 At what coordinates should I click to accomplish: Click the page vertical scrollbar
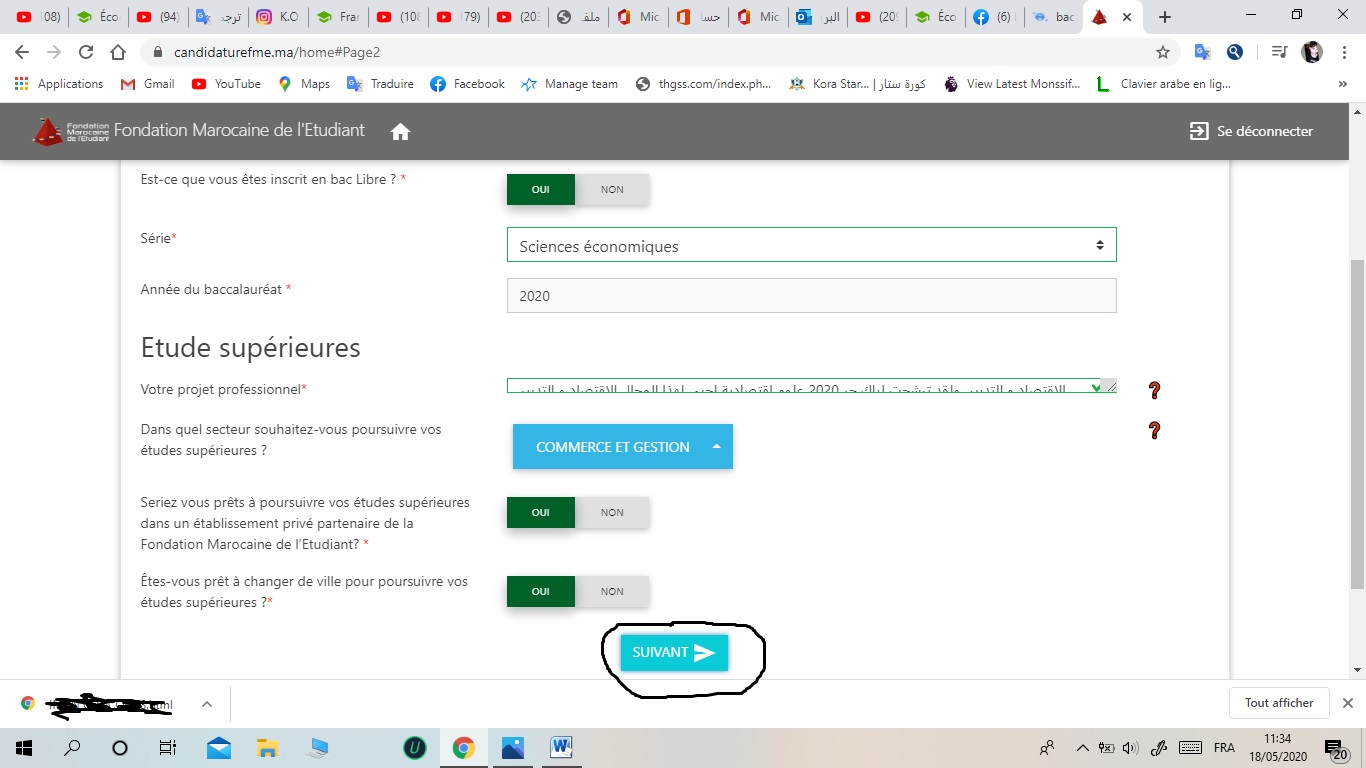pyautogui.click(x=1356, y=420)
